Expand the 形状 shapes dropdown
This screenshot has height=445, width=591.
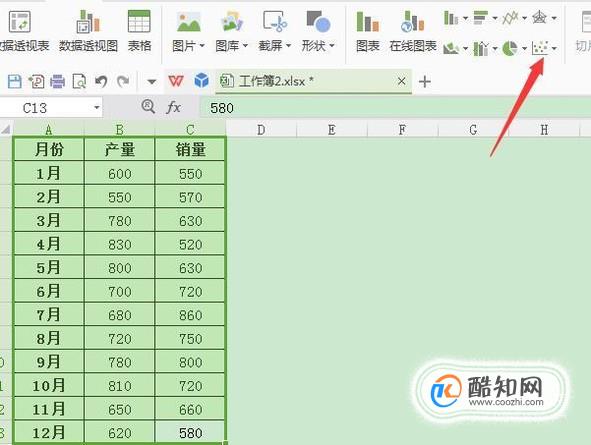pos(331,46)
